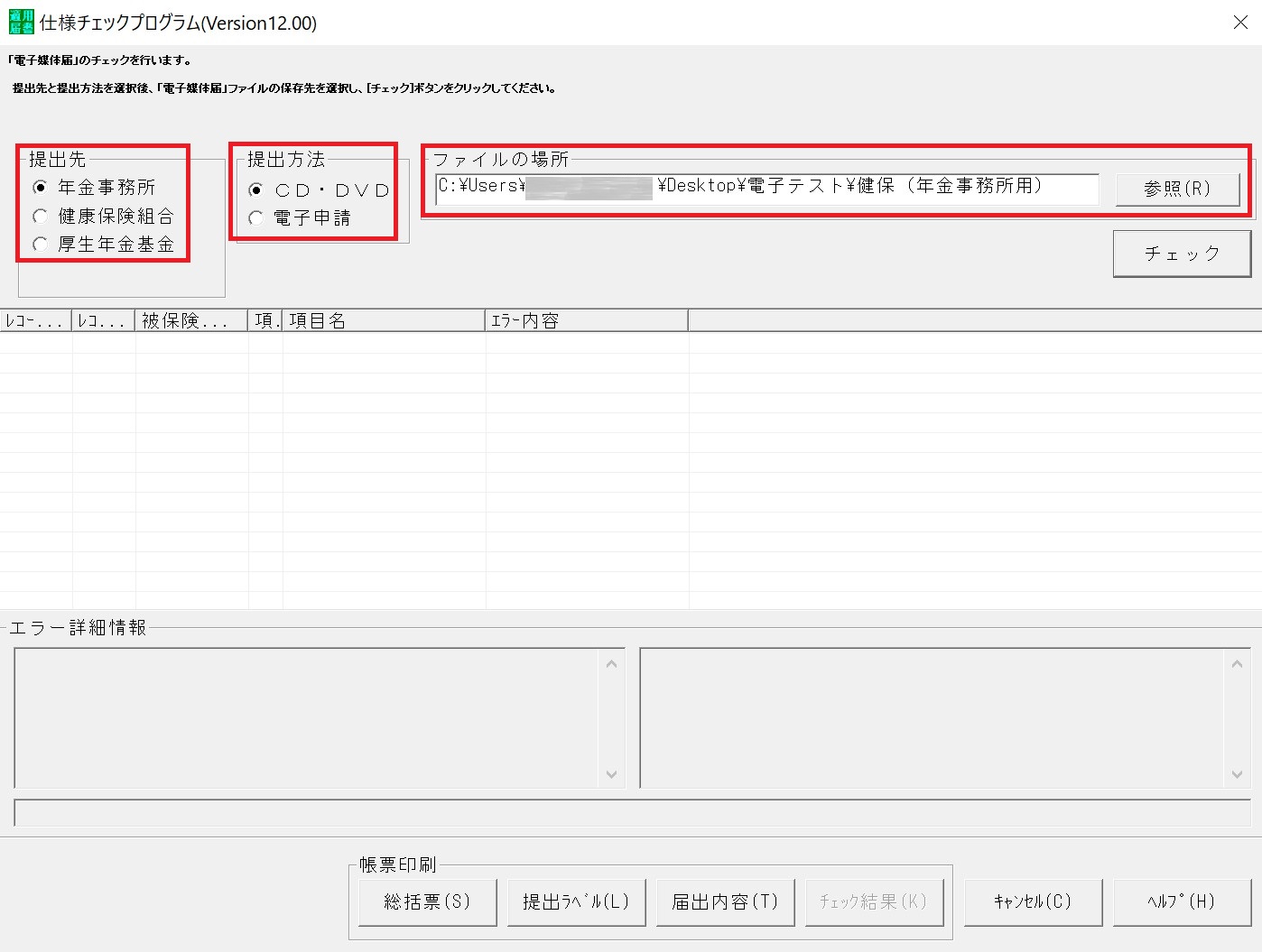Click the file location path field
The image size is (1262, 952).
click(766, 189)
